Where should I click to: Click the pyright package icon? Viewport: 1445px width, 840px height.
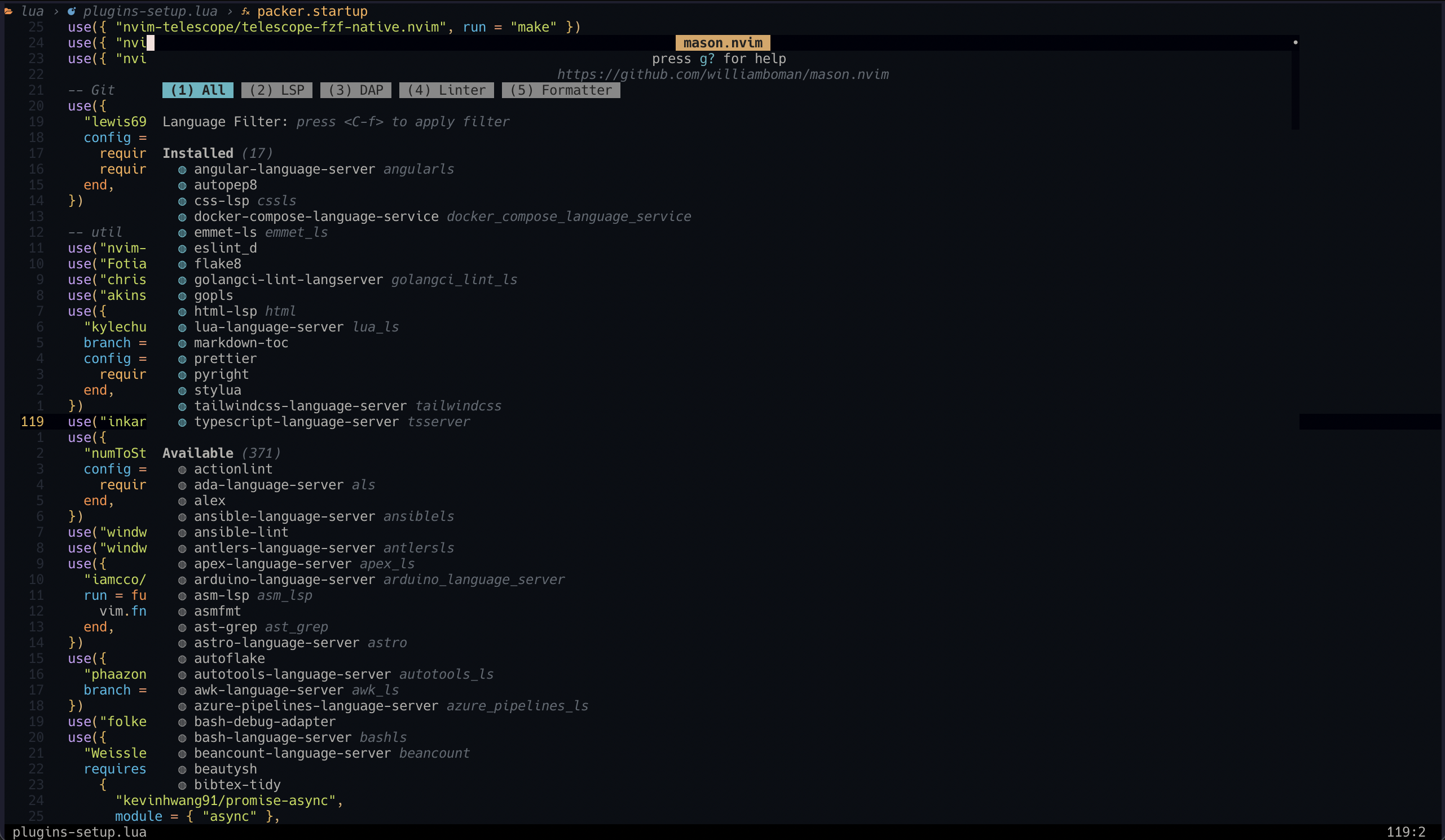[182, 374]
